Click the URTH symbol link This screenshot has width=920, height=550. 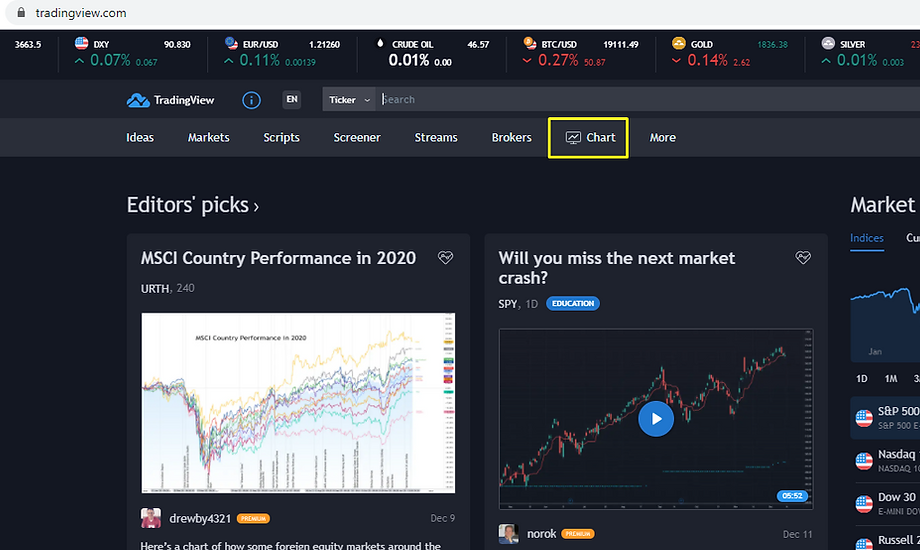pyautogui.click(x=155, y=288)
